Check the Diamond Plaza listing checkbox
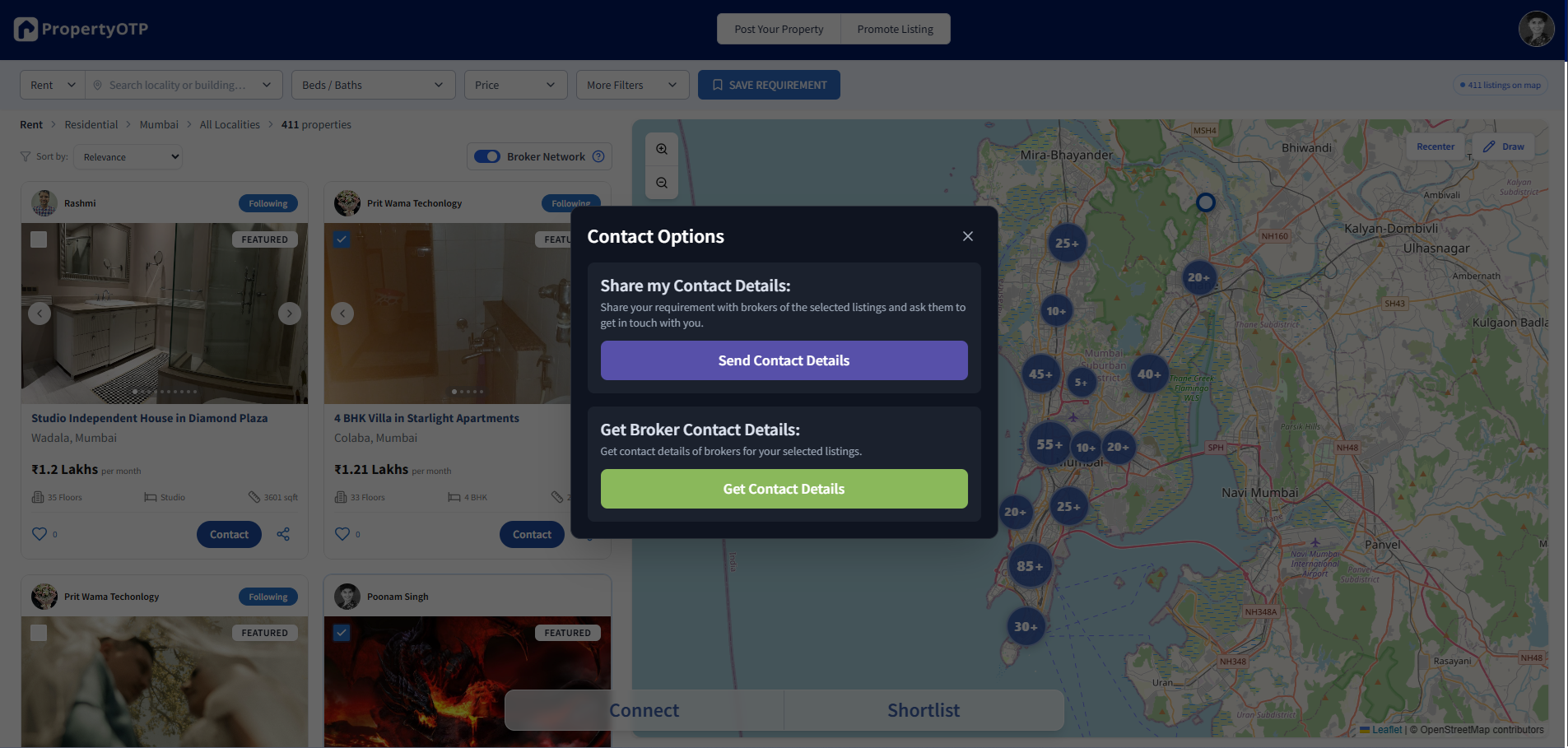 pos(39,239)
